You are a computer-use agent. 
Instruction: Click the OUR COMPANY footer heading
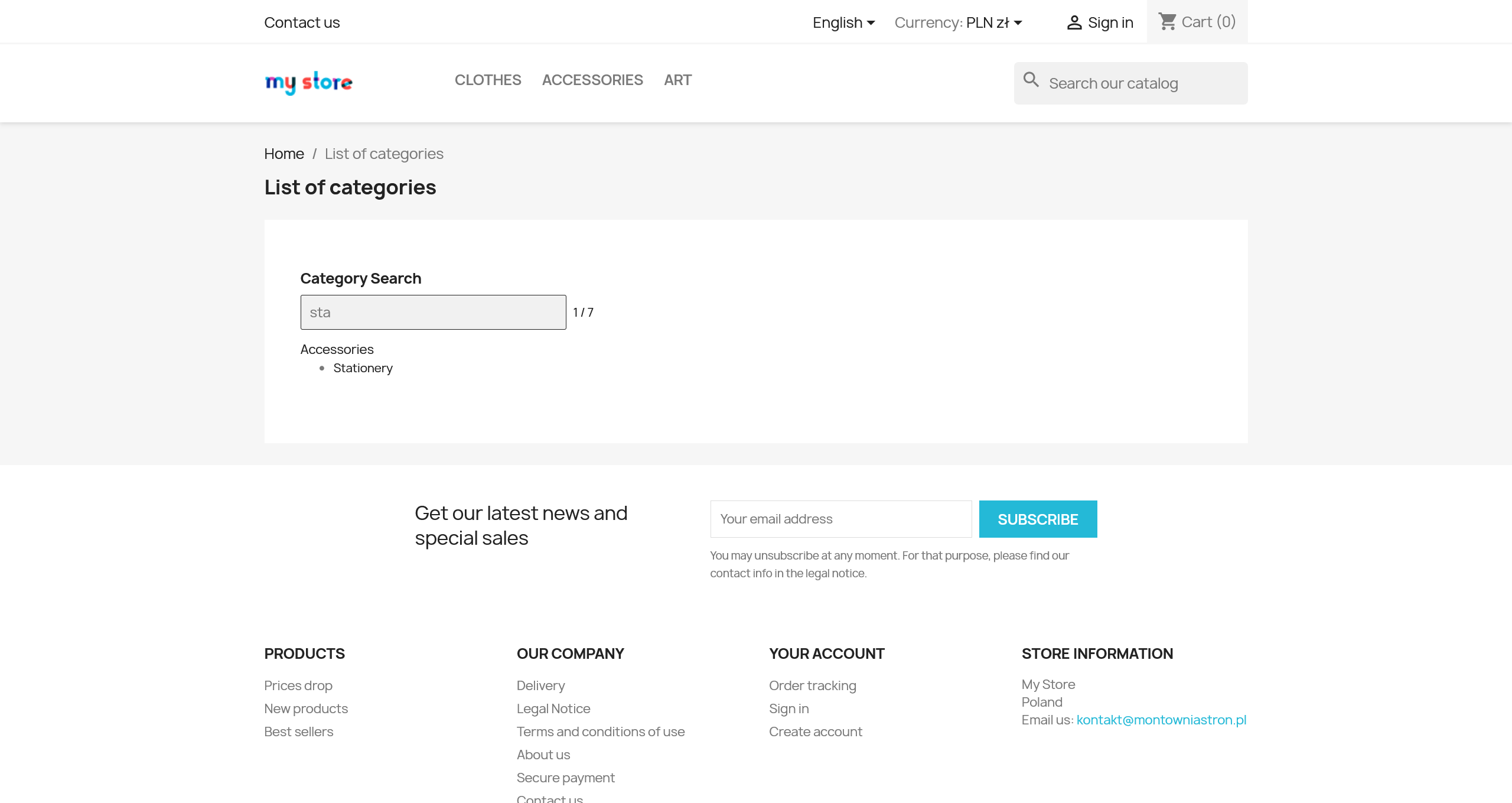[x=571, y=654]
